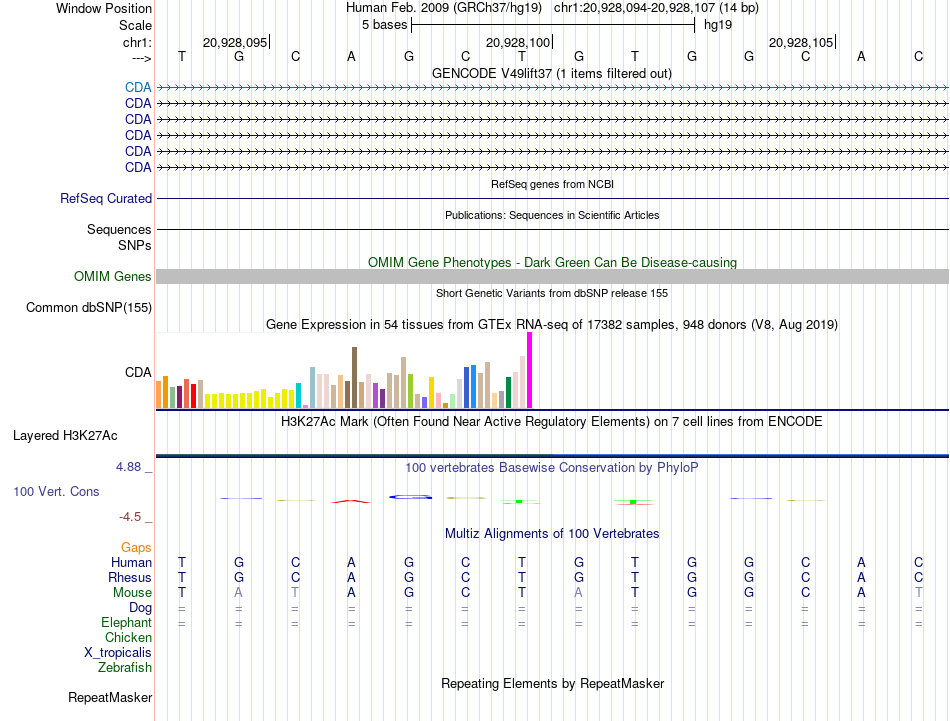Click the 20,928,100 position marker
Image resolution: width=950 pixels, height=721 pixels.
(x=519, y=42)
